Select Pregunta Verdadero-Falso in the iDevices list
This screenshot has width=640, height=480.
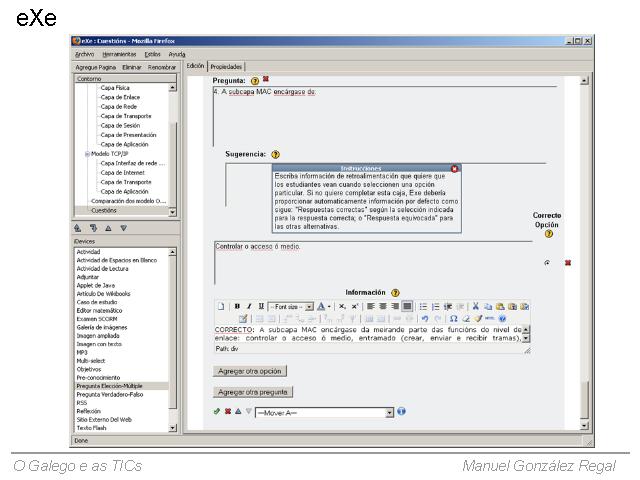110,394
